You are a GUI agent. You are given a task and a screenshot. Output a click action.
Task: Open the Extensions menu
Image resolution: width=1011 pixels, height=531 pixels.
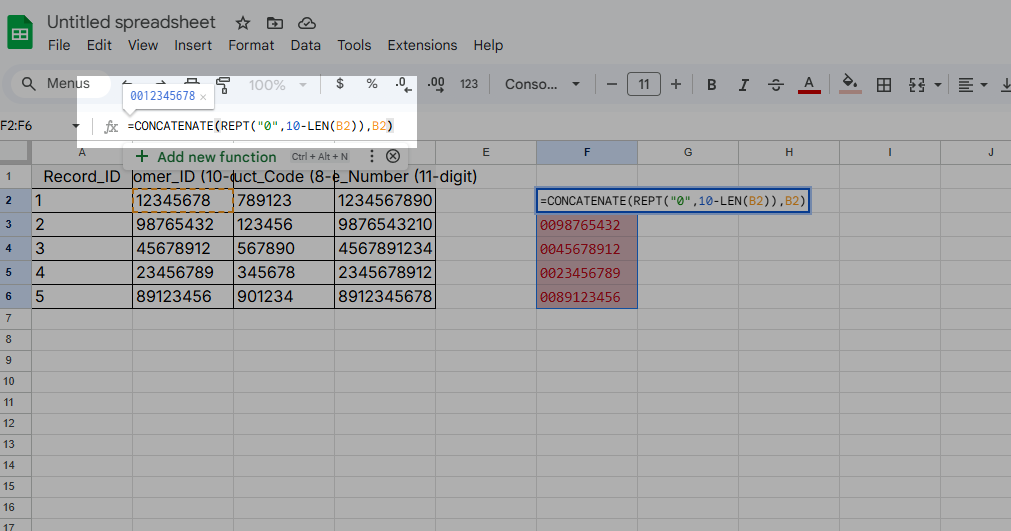[x=422, y=45]
